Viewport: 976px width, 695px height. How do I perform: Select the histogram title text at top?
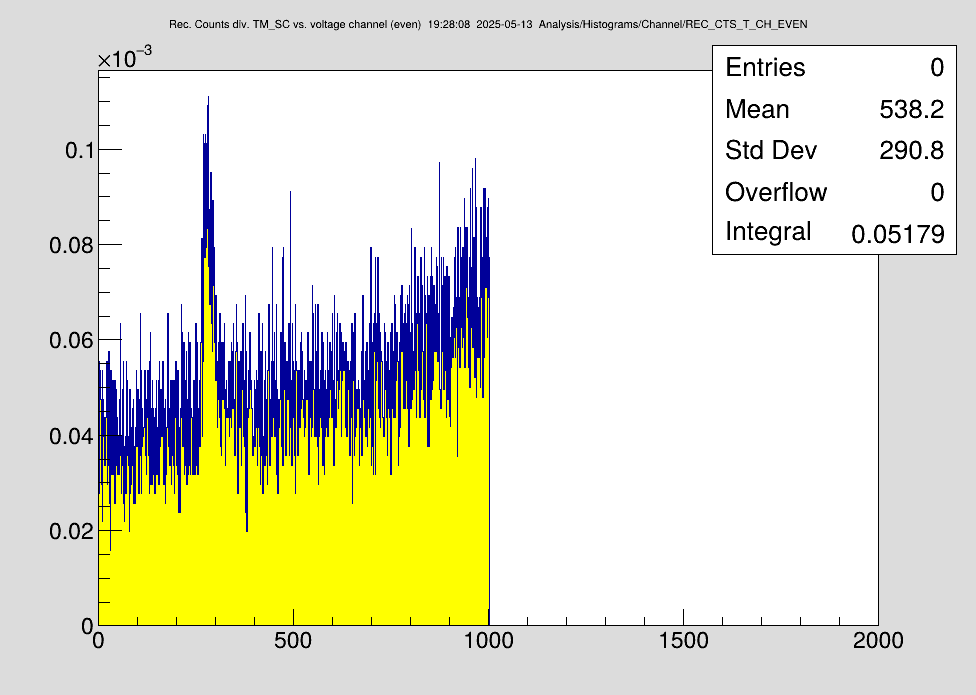click(x=488, y=24)
